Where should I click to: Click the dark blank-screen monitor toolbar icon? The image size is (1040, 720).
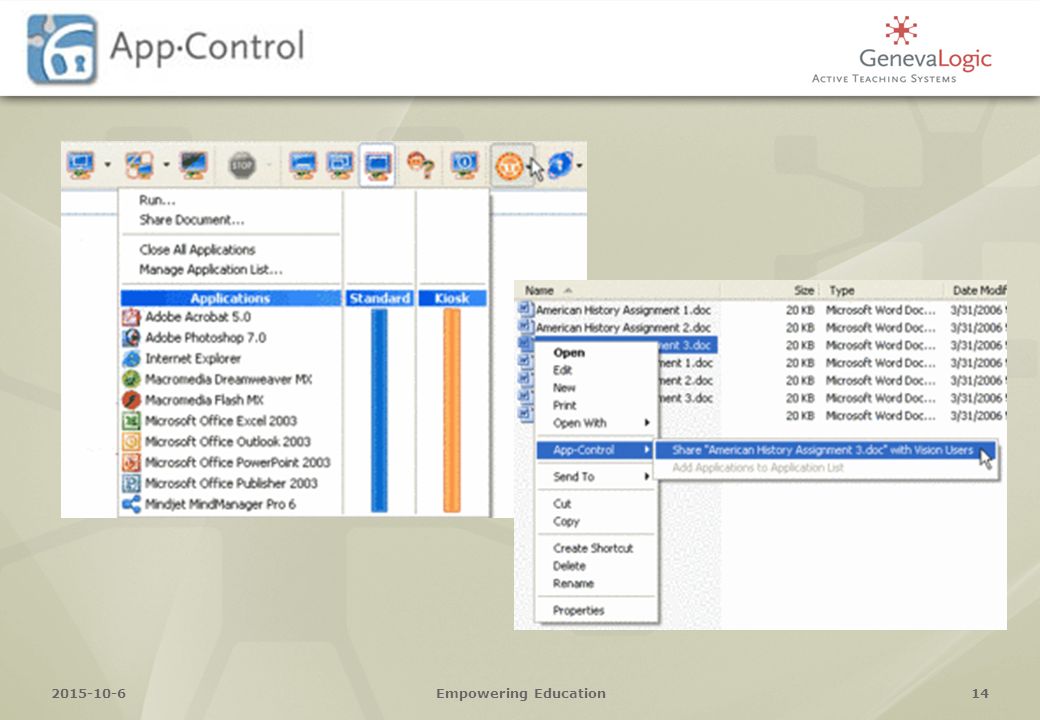coord(194,164)
